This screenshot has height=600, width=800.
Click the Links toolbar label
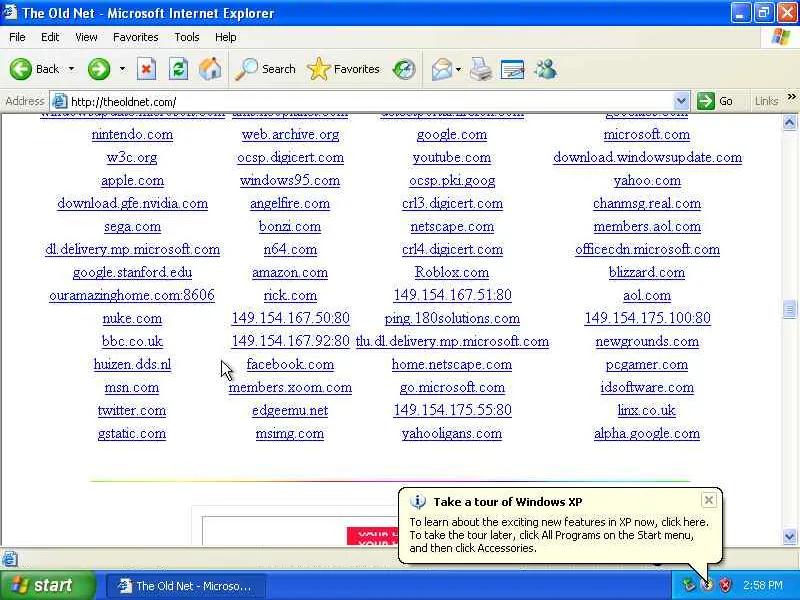tap(766, 101)
